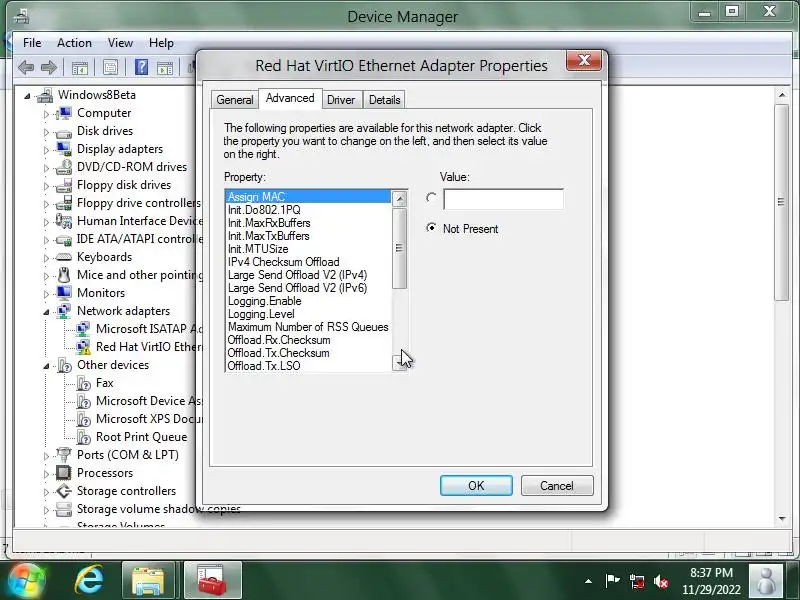
Task: Click the Property list scroll up arrow
Action: coord(399,198)
